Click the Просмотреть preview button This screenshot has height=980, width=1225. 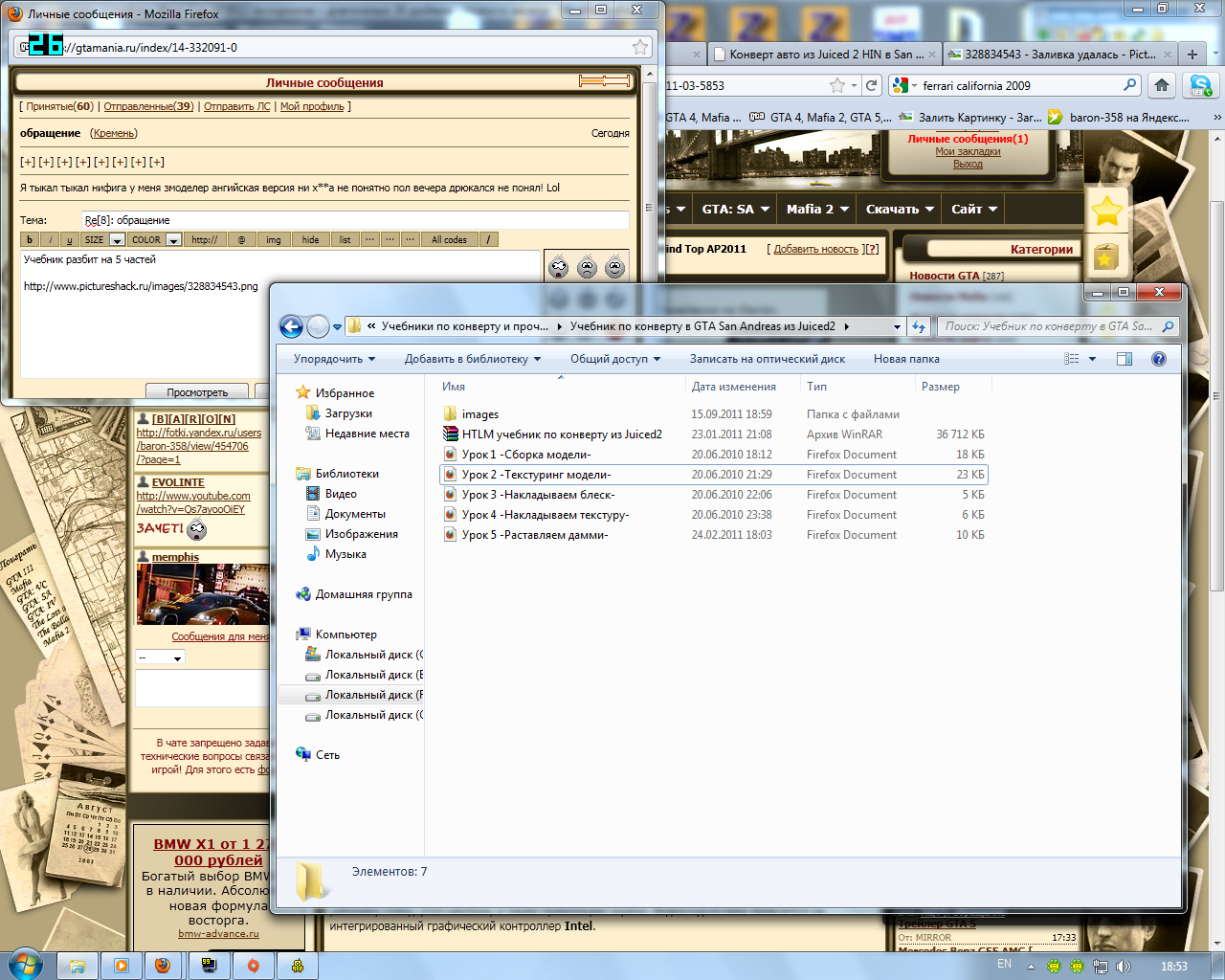point(197,392)
